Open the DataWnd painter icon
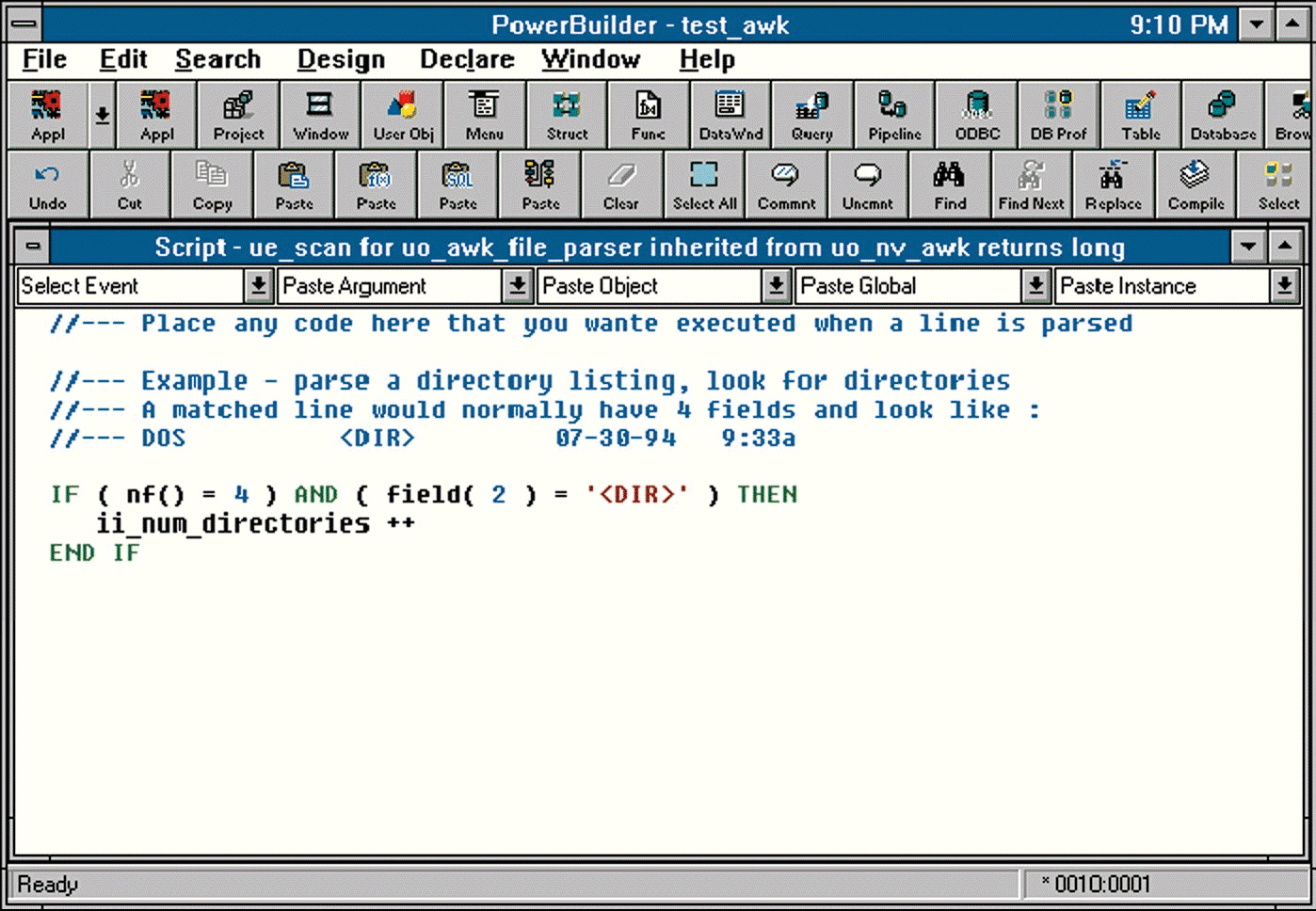The height and width of the screenshot is (911, 1316). (730, 116)
